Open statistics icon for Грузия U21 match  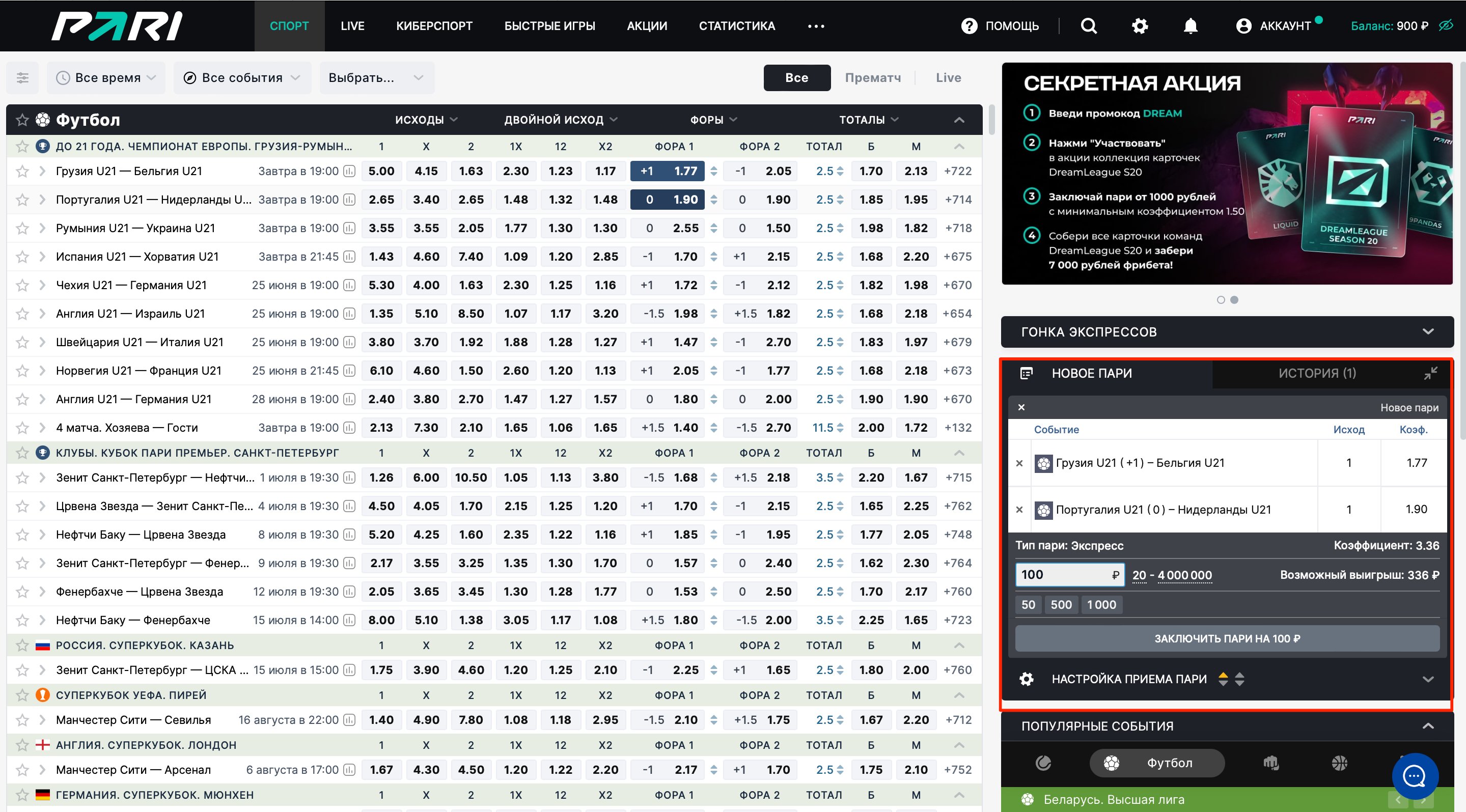tap(349, 171)
